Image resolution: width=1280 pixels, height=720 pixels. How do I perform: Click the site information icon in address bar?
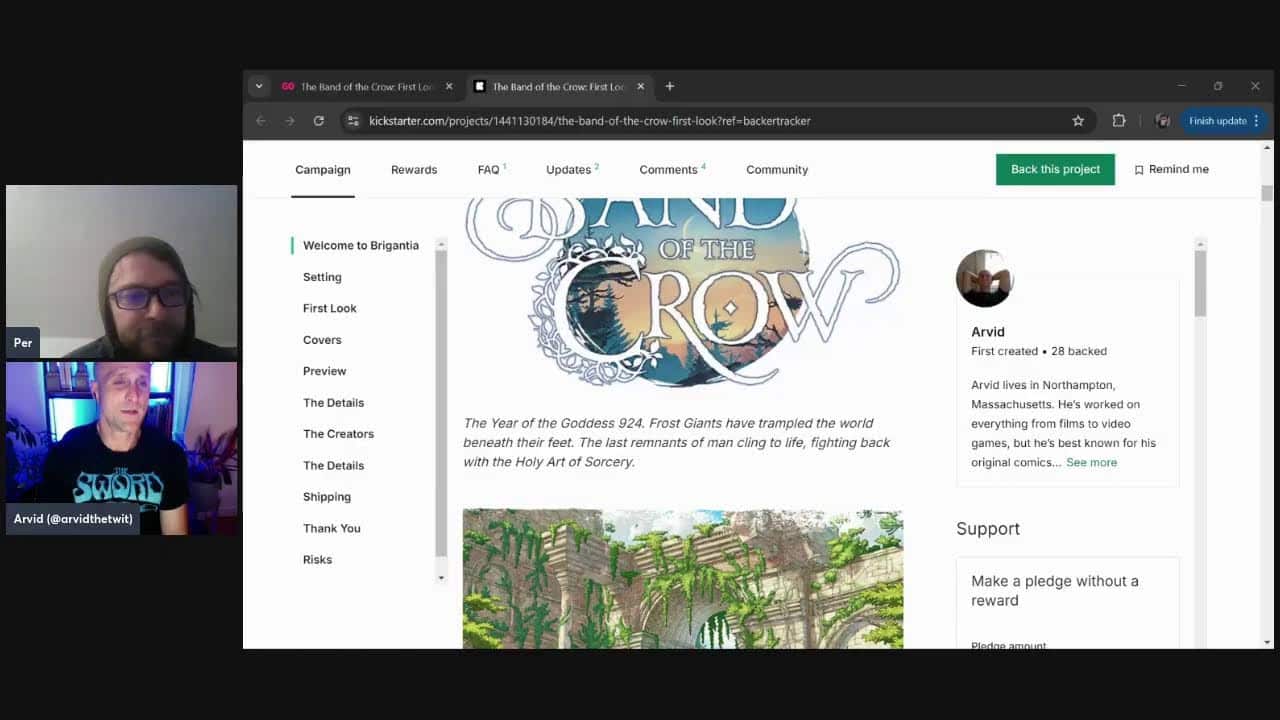click(x=352, y=121)
